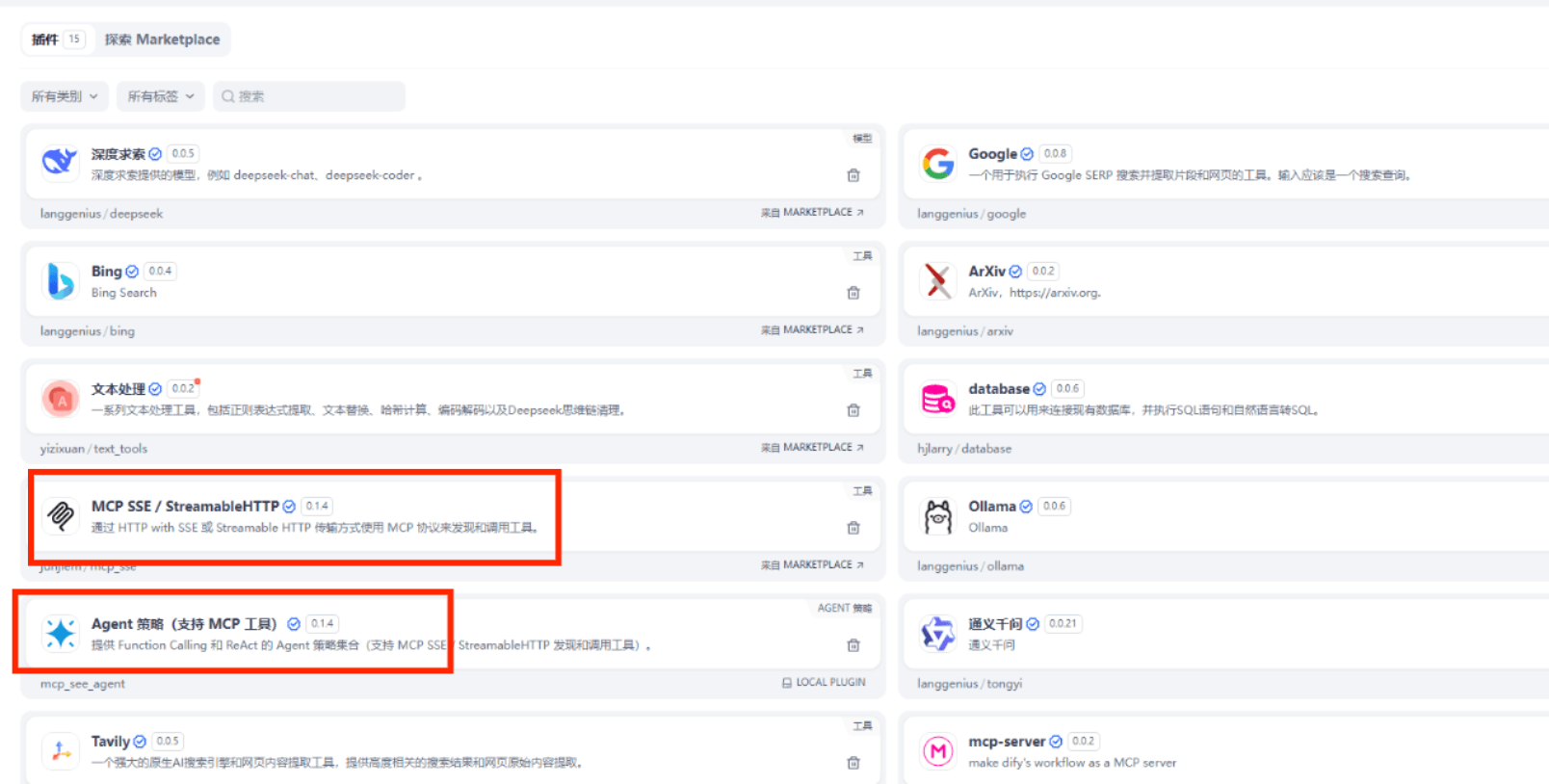Screen dimensions: 1549x784
Task: Select the Google plugin title
Action: tap(992, 154)
